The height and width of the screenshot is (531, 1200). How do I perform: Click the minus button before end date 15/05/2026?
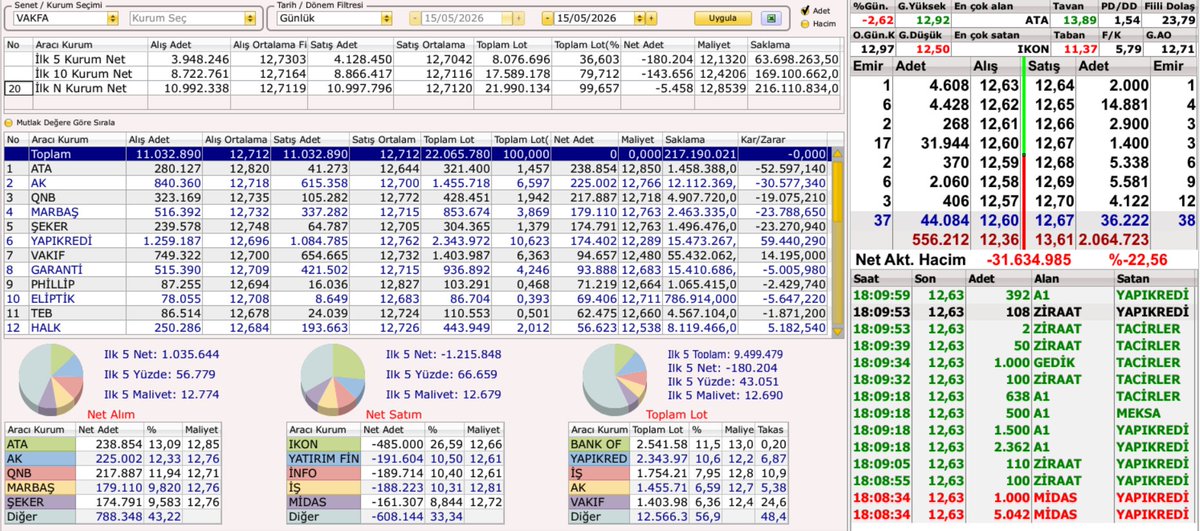point(547,18)
